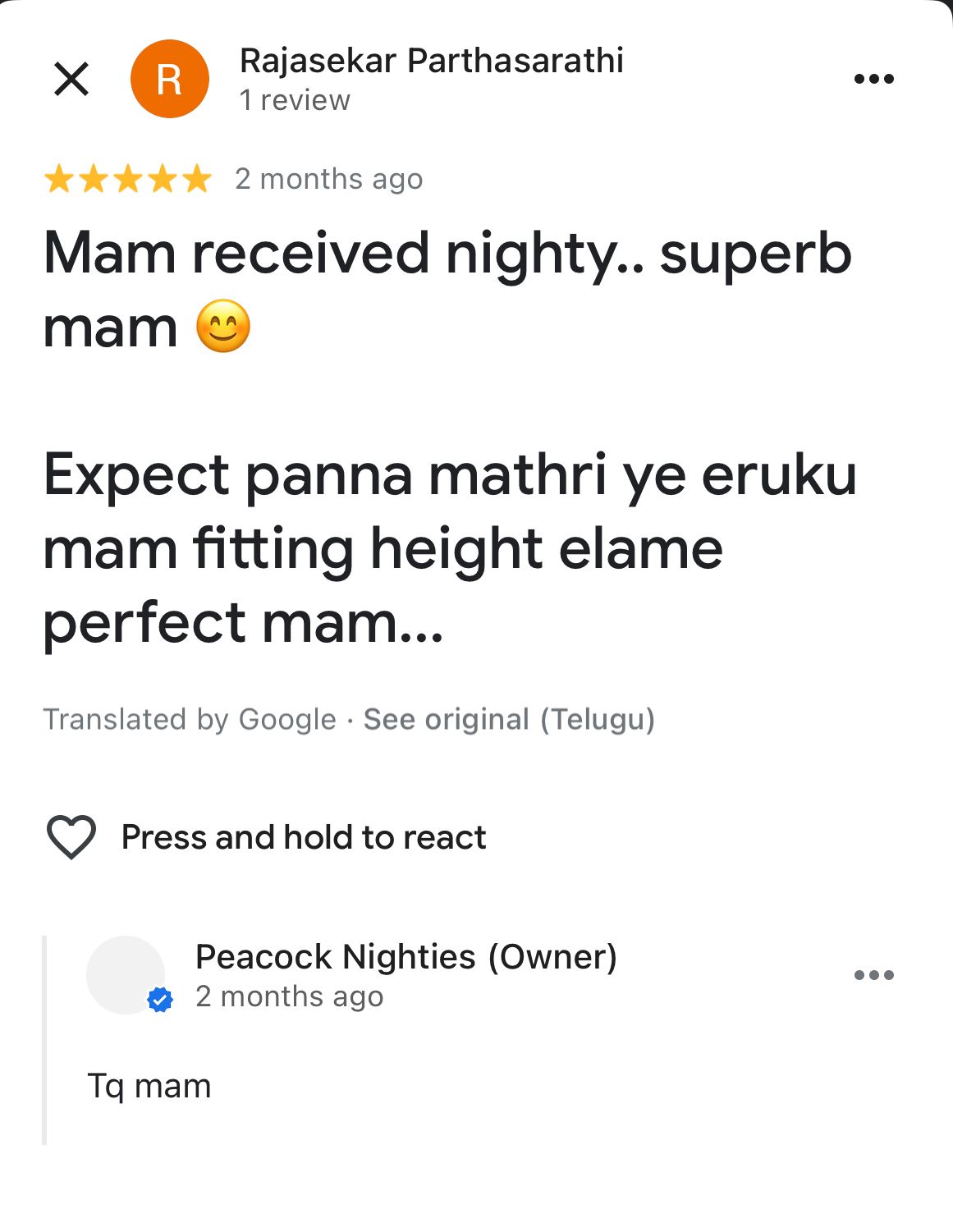Like the review with heart icon

click(71, 837)
